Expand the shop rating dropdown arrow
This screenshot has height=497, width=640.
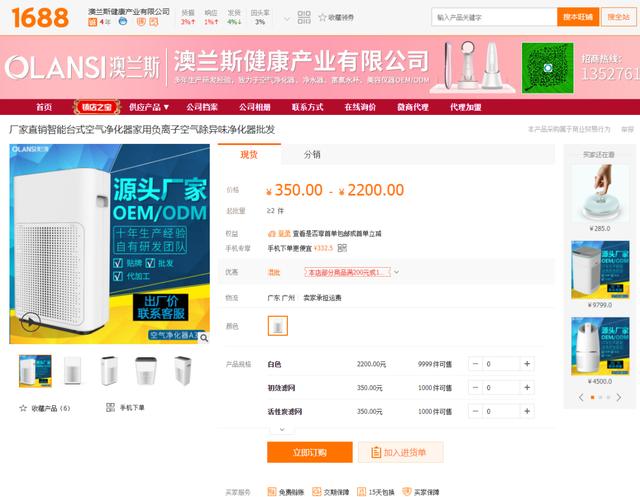click(x=287, y=19)
